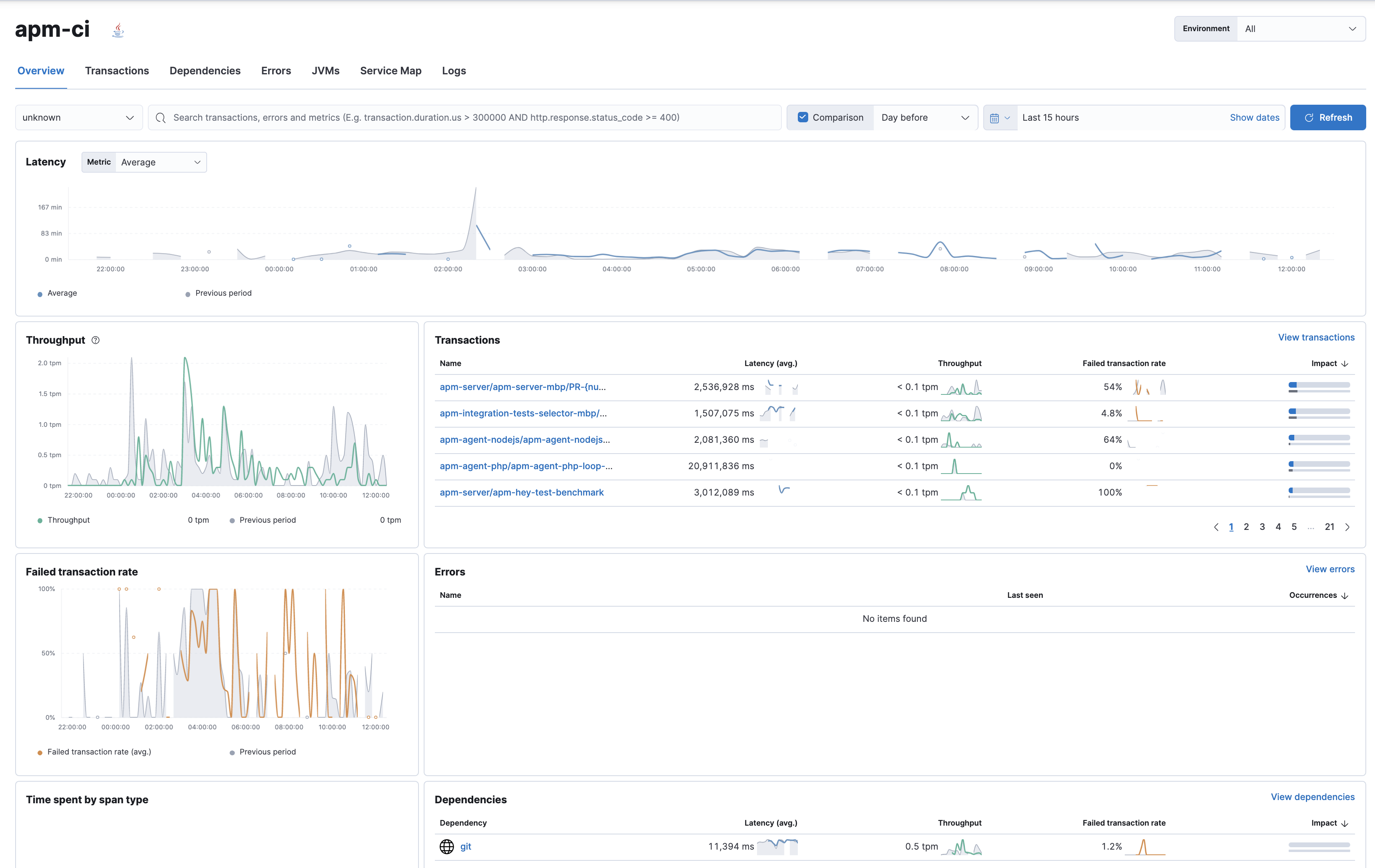Open the calendar quick-select icon

coord(996,117)
